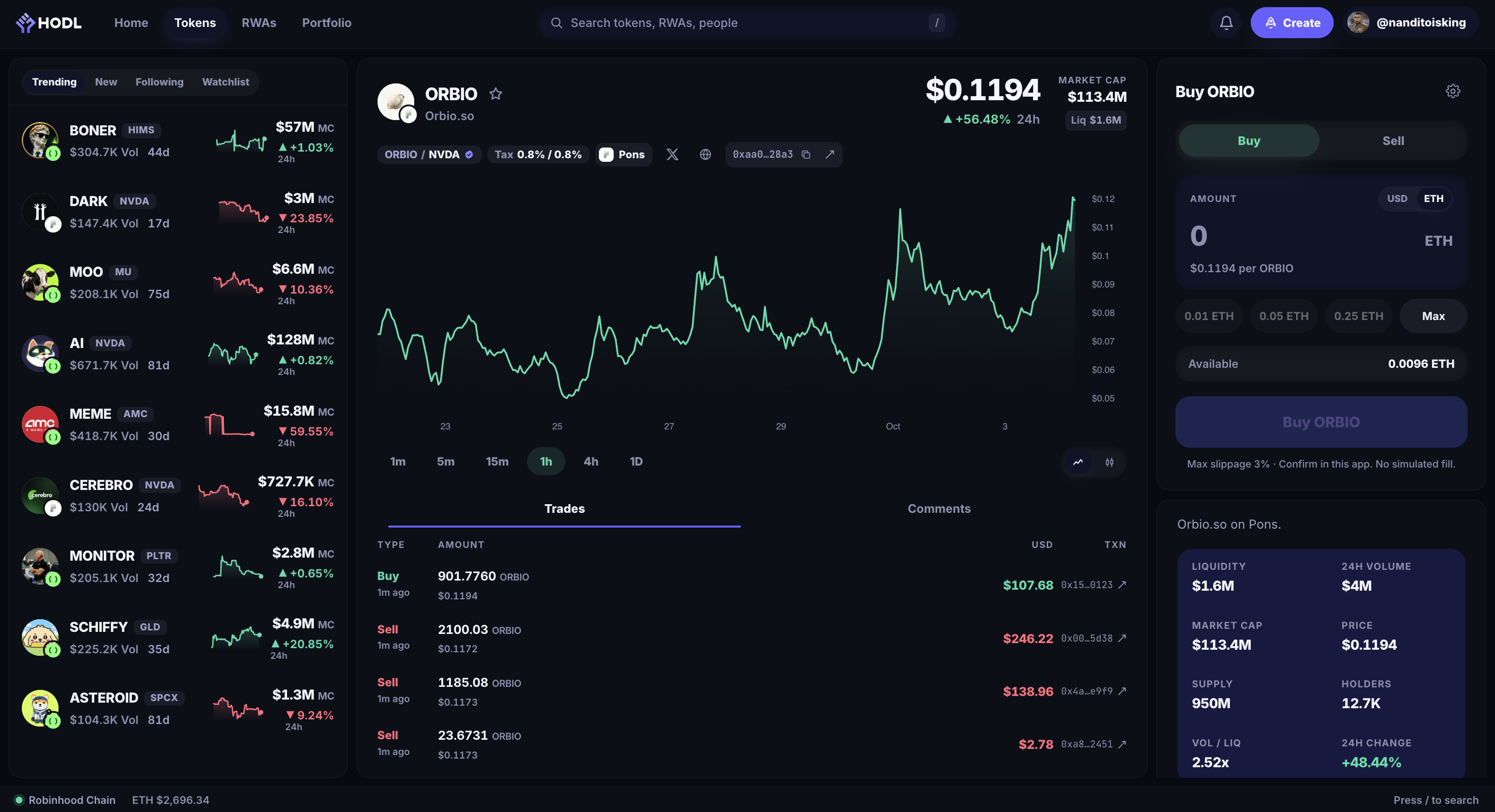Select the Sell mode toggle
1495x812 pixels.
click(1393, 140)
